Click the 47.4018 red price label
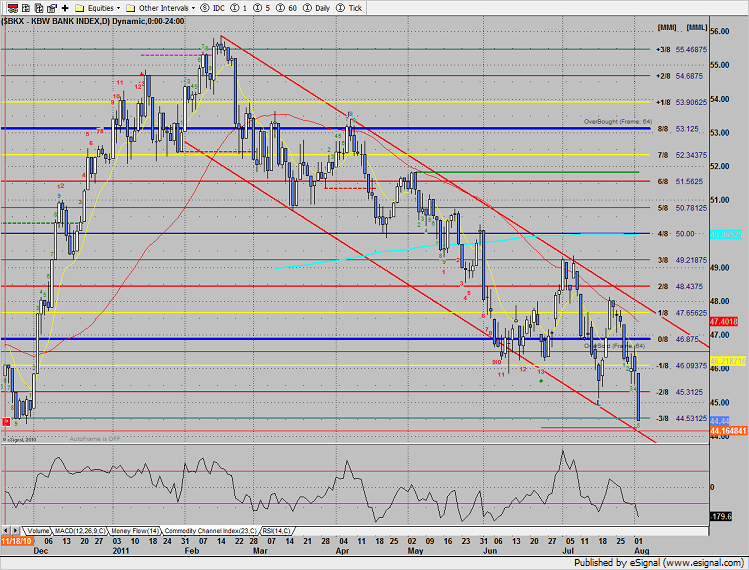Viewport: 749px width, 570px height. coord(724,322)
